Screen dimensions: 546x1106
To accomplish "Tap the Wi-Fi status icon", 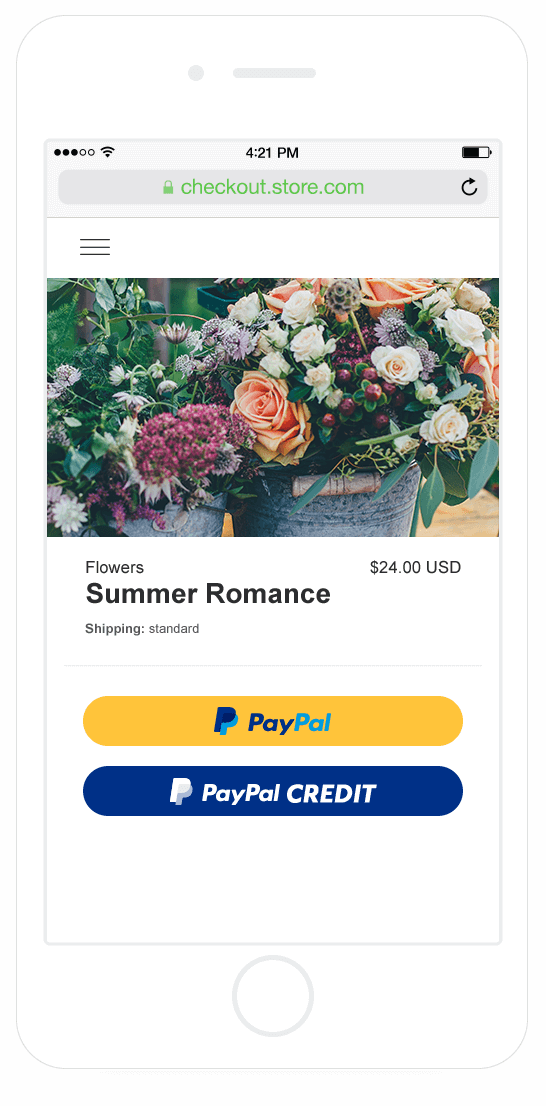I will [x=107, y=152].
